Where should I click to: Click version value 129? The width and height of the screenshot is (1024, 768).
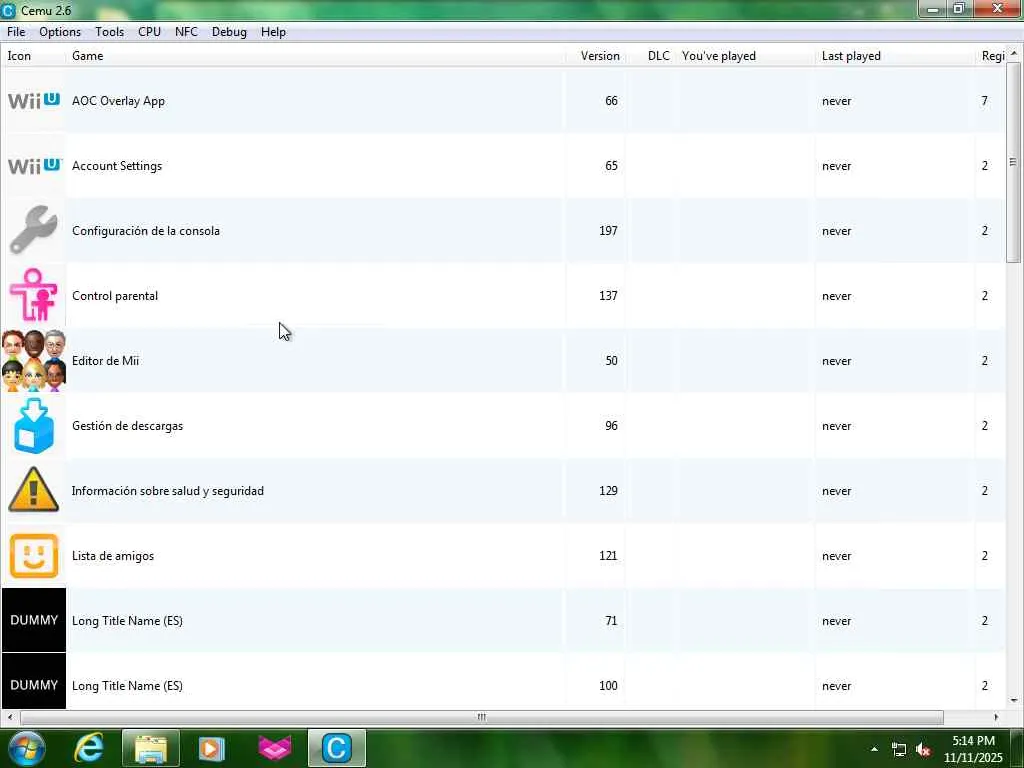pos(608,490)
